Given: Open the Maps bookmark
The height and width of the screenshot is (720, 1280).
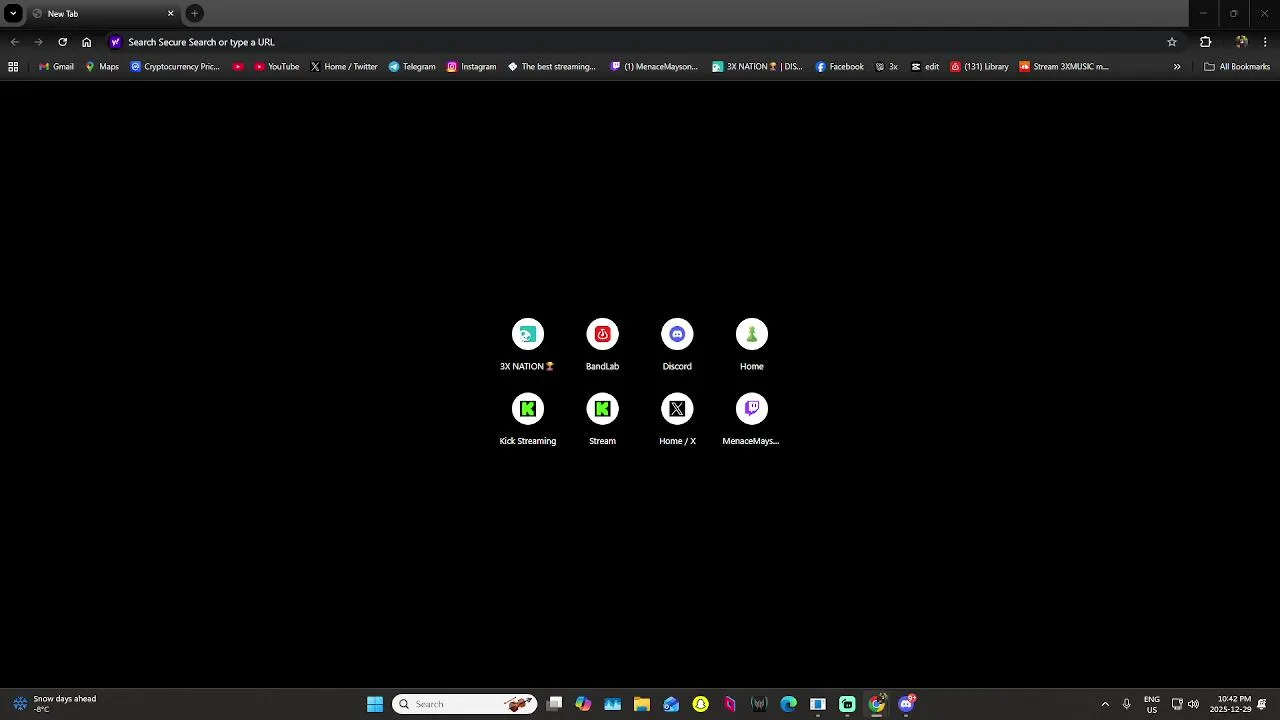Looking at the screenshot, I should click(102, 67).
